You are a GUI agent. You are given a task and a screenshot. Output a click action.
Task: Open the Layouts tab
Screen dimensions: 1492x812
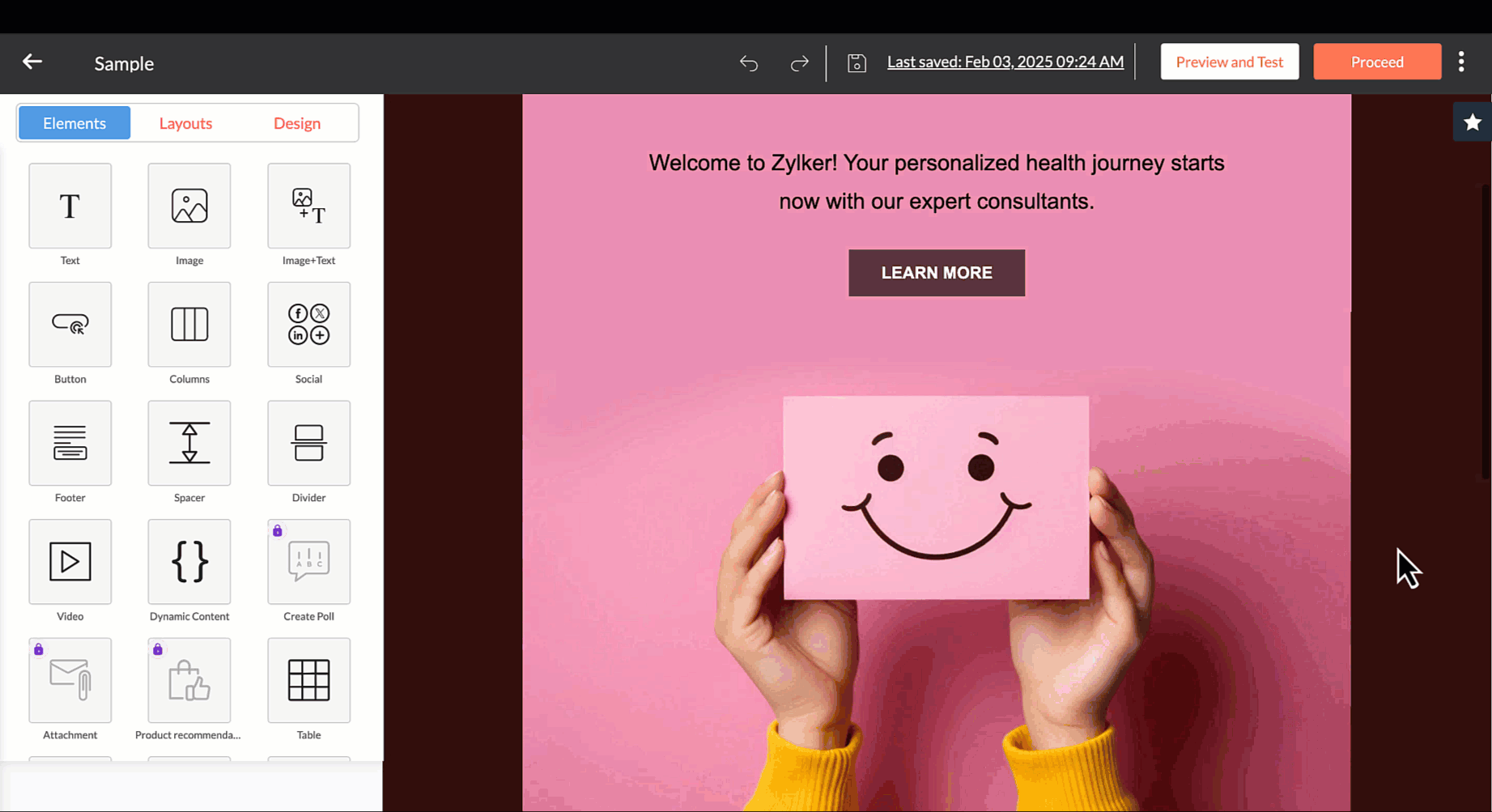[185, 123]
